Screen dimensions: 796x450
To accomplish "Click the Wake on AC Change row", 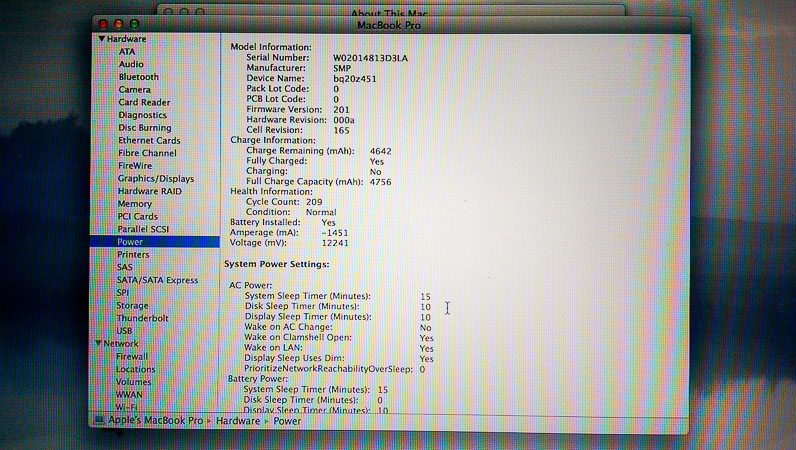I will (338, 327).
